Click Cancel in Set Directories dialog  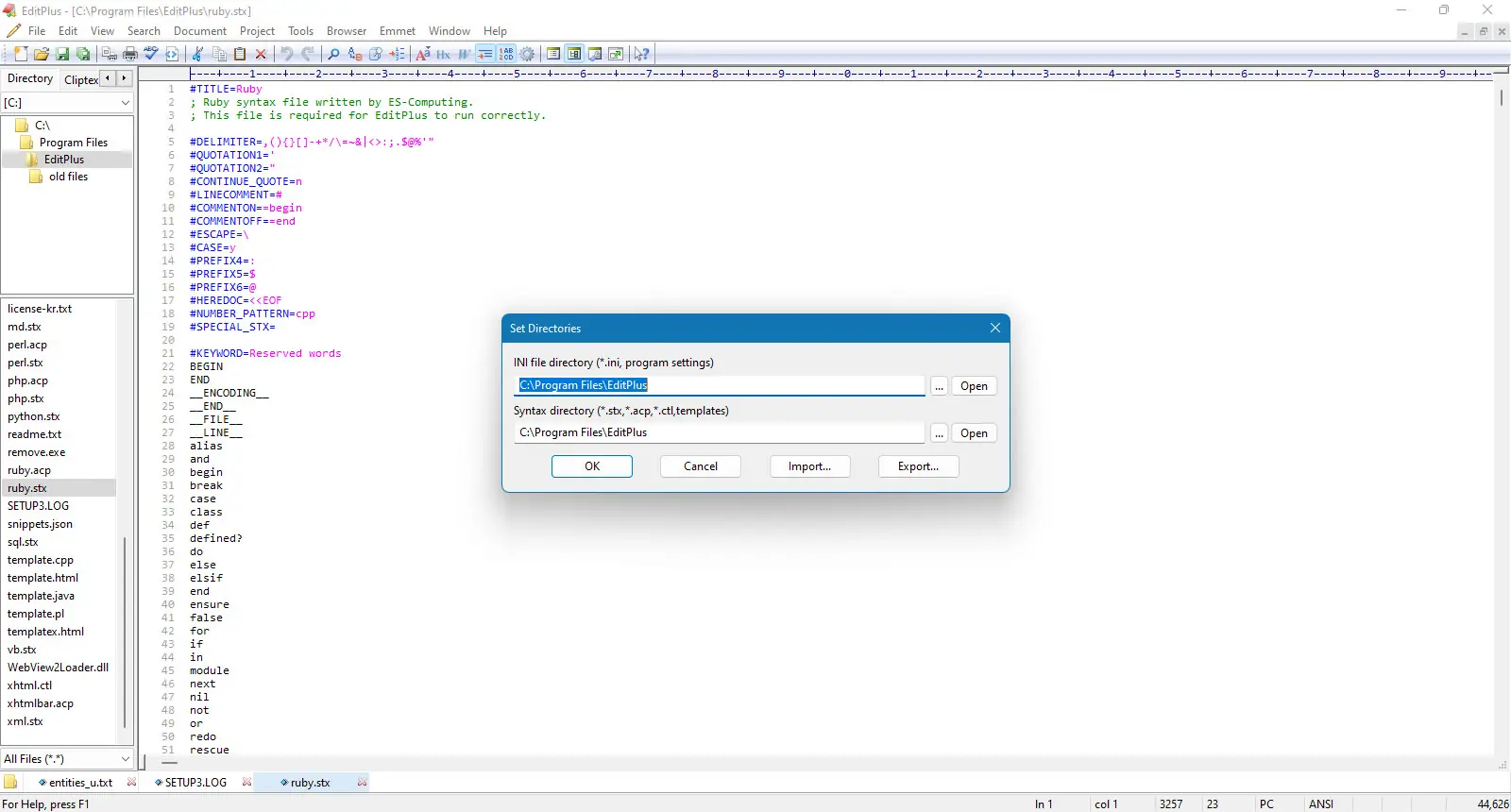[x=701, y=466]
